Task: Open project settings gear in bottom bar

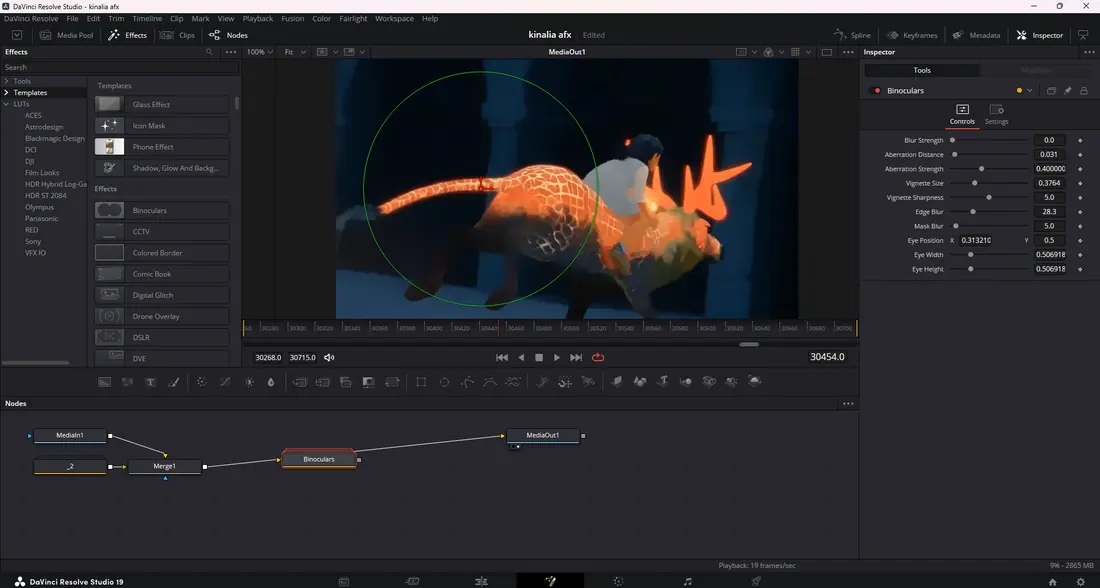Action: 1080,582
